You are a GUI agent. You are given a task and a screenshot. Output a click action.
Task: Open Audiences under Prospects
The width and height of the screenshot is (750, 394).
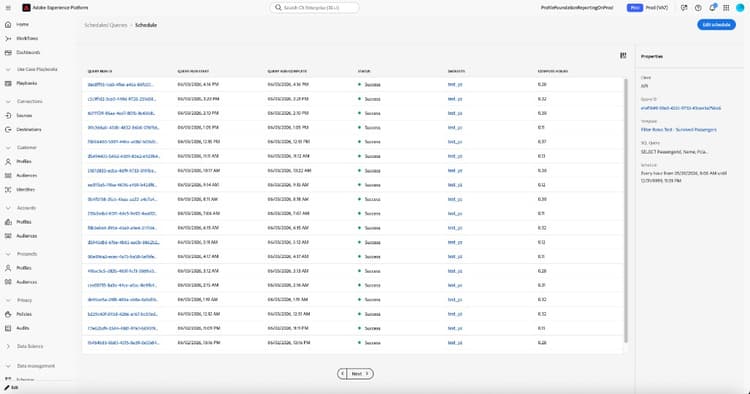pyautogui.click(x=26, y=282)
